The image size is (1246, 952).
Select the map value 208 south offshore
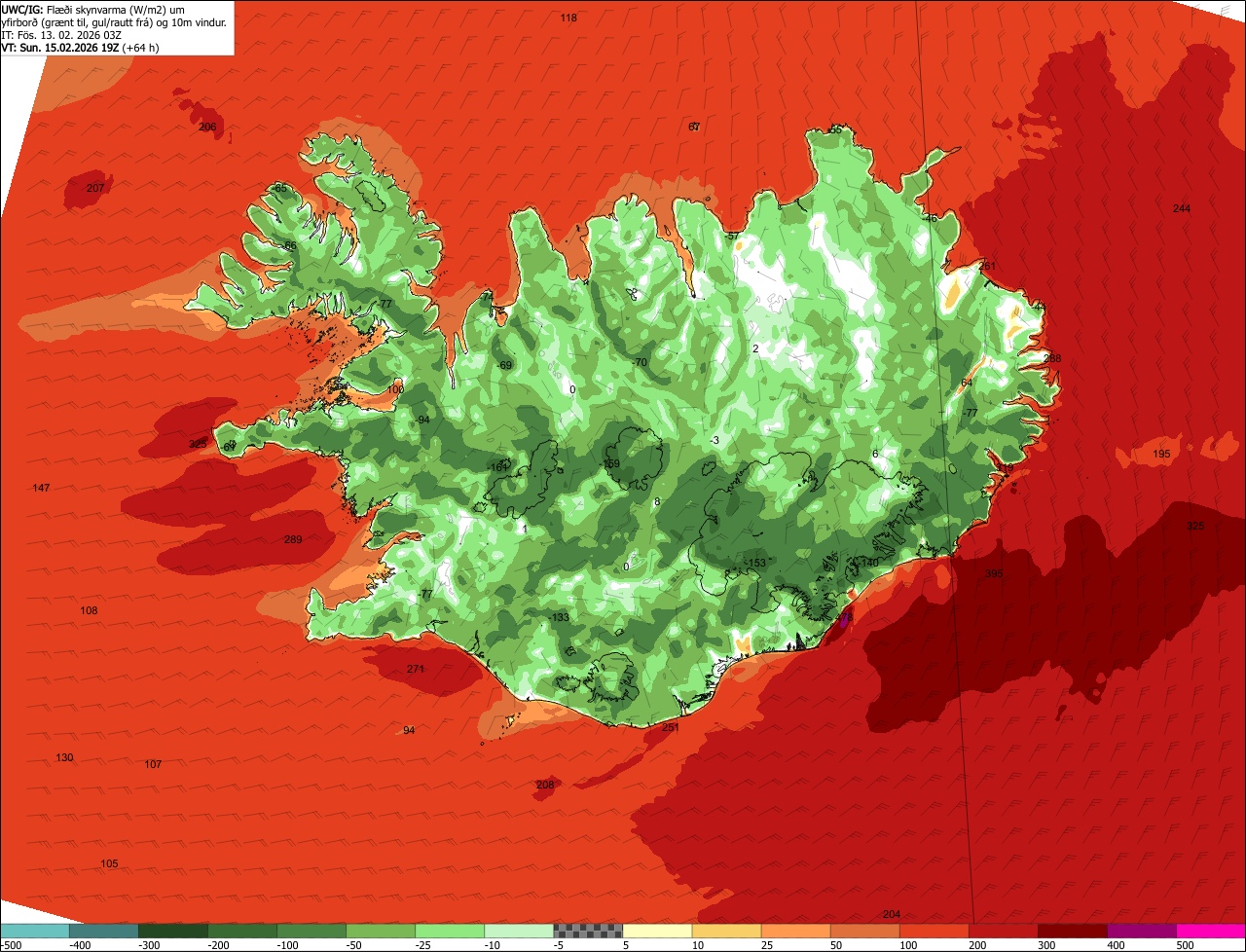[545, 785]
